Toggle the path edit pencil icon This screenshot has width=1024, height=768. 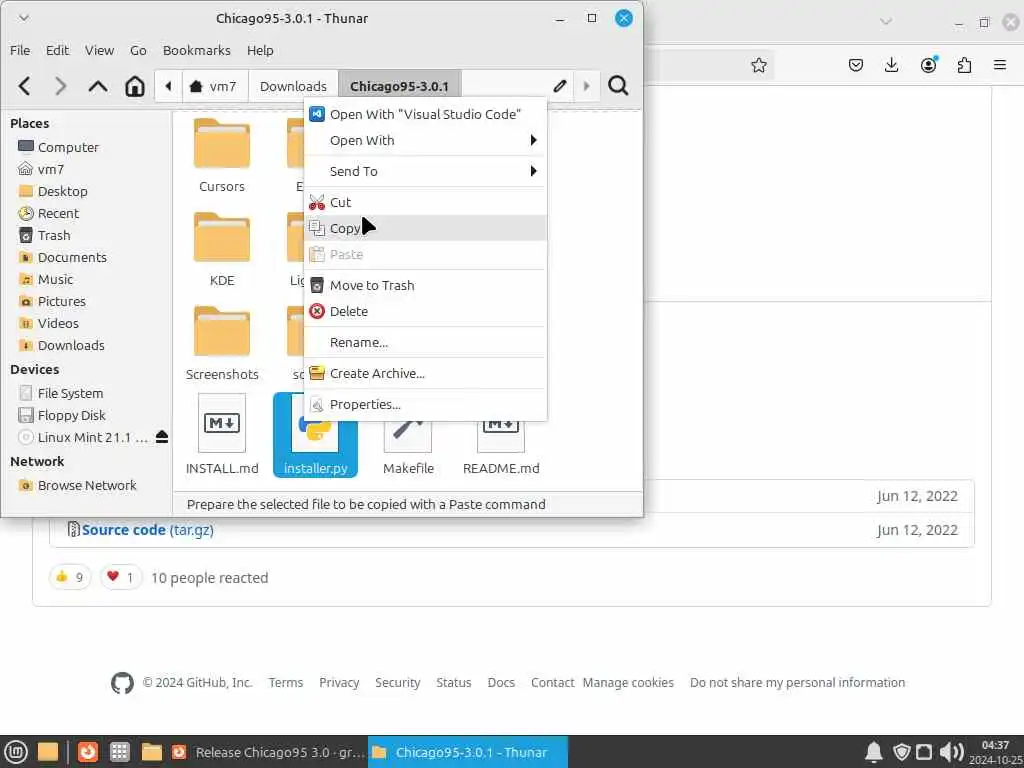click(x=560, y=86)
